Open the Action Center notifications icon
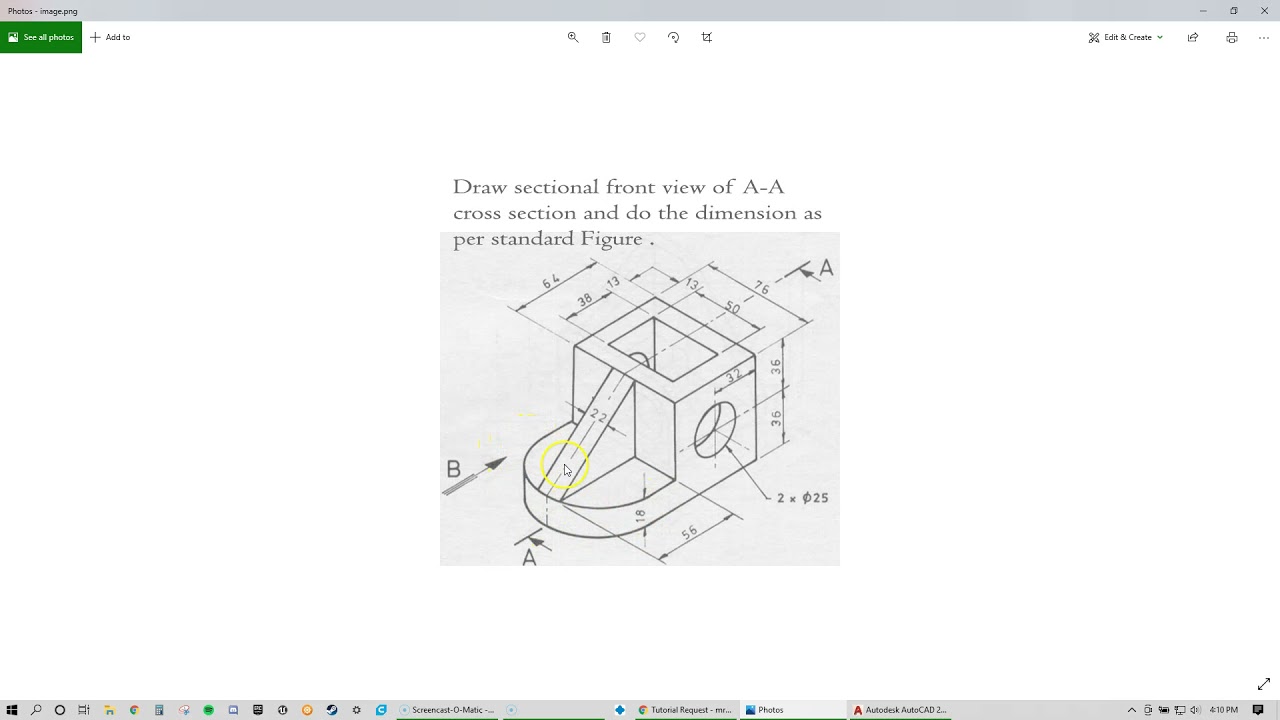Viewport: 1280px width, 720px height. tap(1258, 710)
